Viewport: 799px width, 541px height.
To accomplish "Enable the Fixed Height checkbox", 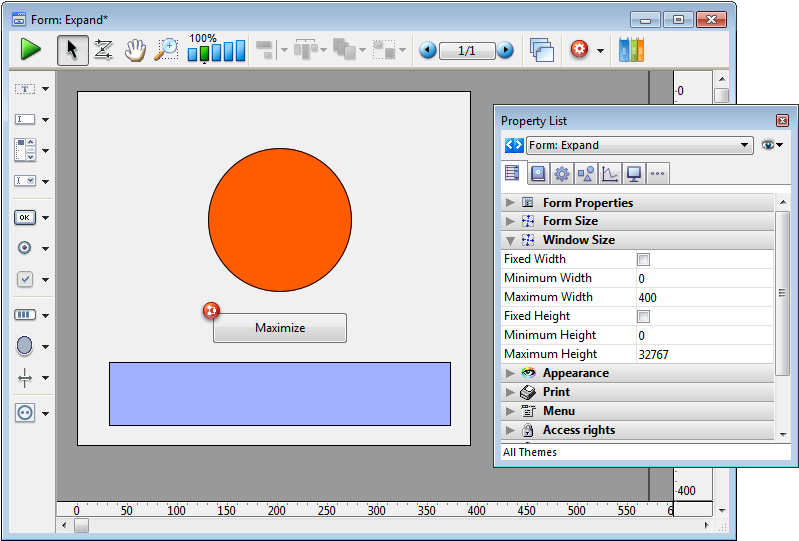I will [x=644, y=316].
